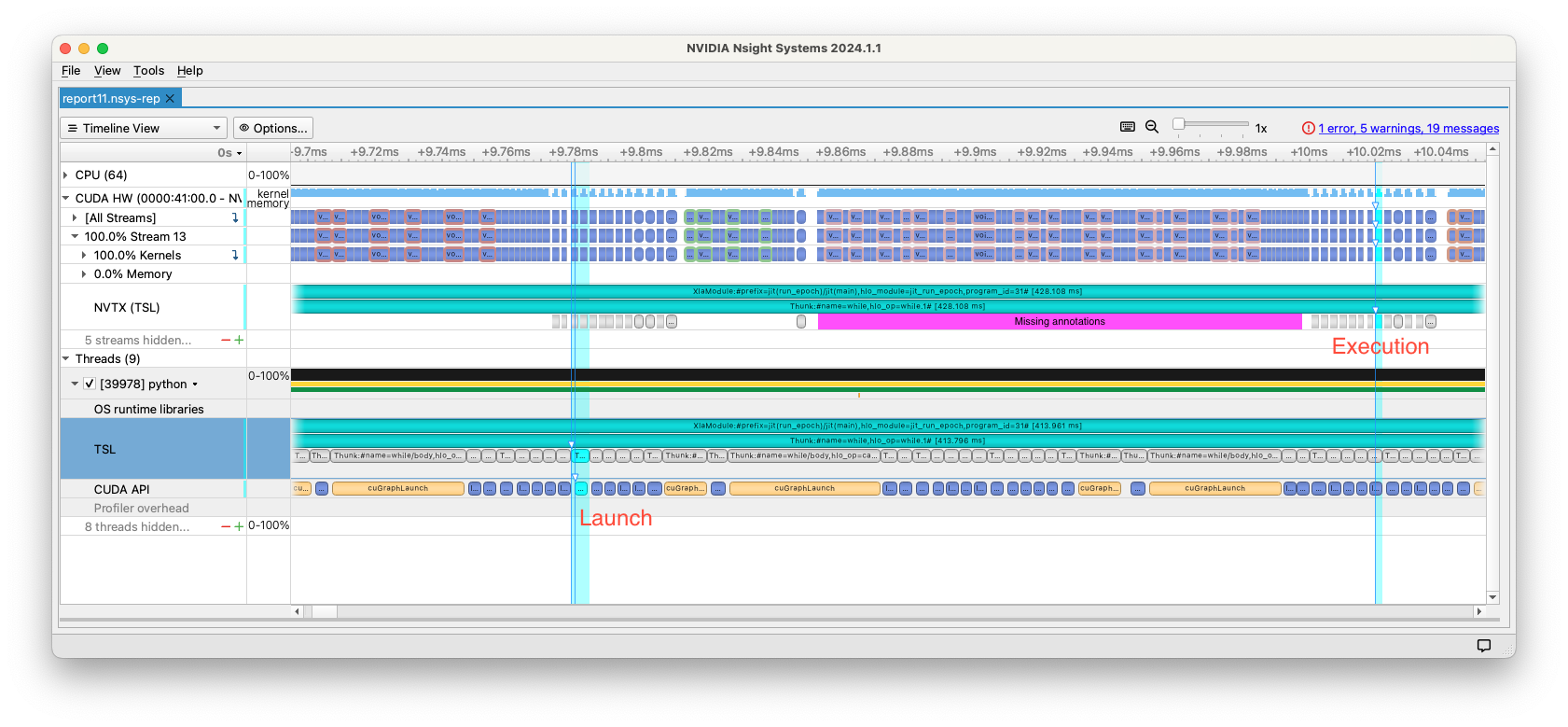Collapse the [39978] python thread row

coord(75,384)
